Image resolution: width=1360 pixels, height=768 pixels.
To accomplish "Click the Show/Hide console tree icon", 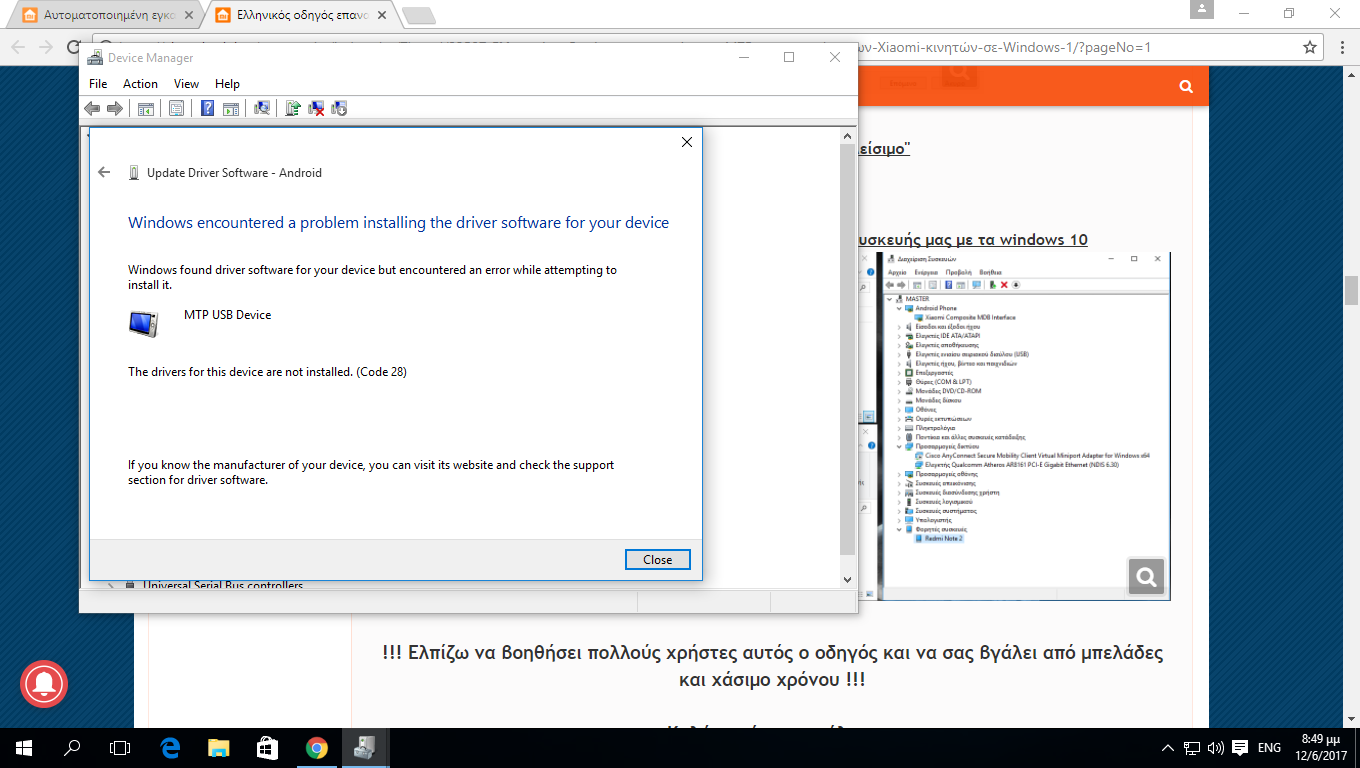I will 146,108.
